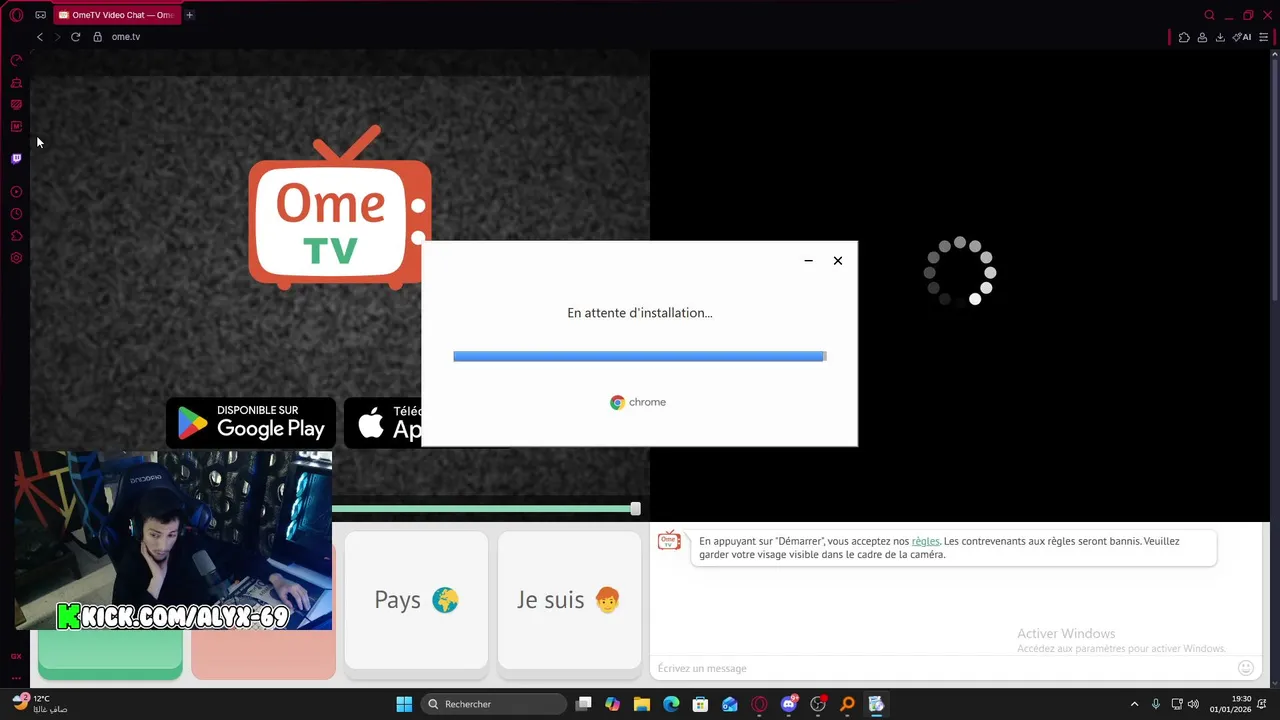Viewport: 1280px width, 720px height.
Task: Open the règles link
Action: tap(925, 541)
